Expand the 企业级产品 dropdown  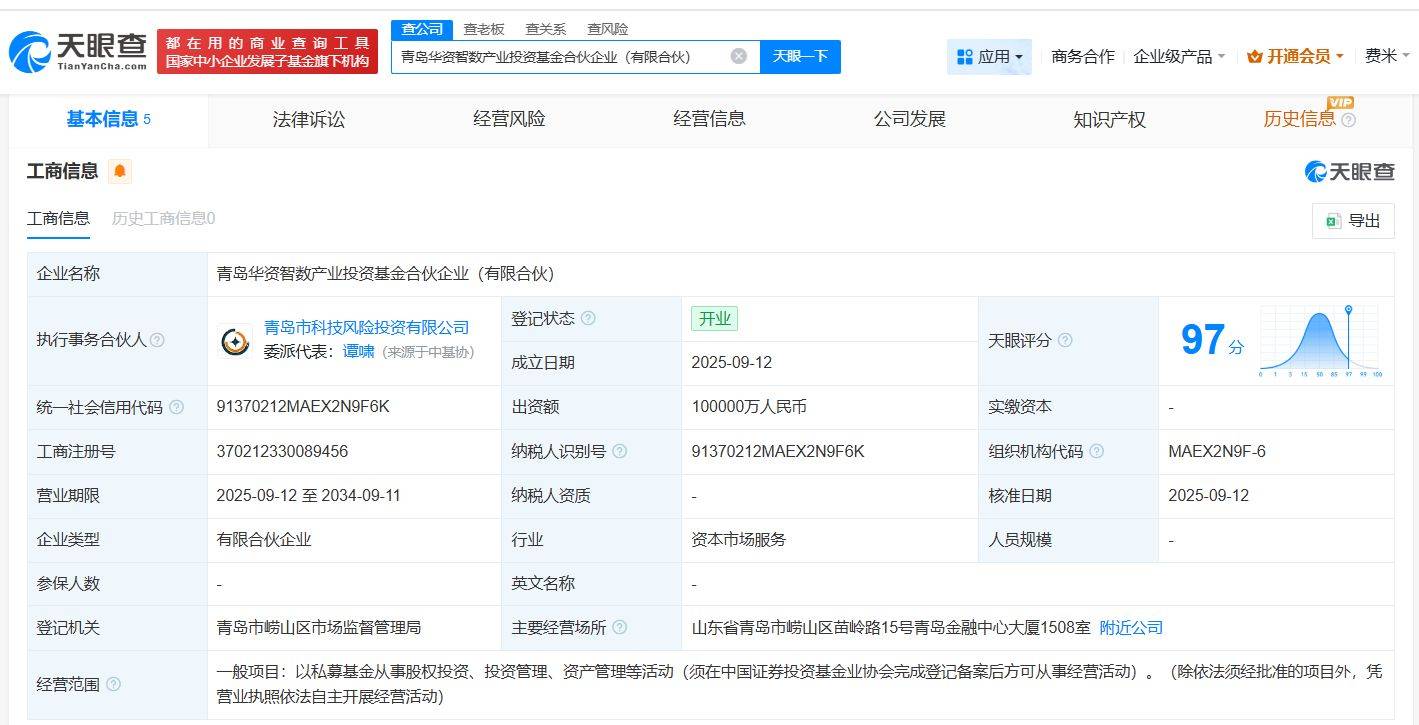(1179, 57)
